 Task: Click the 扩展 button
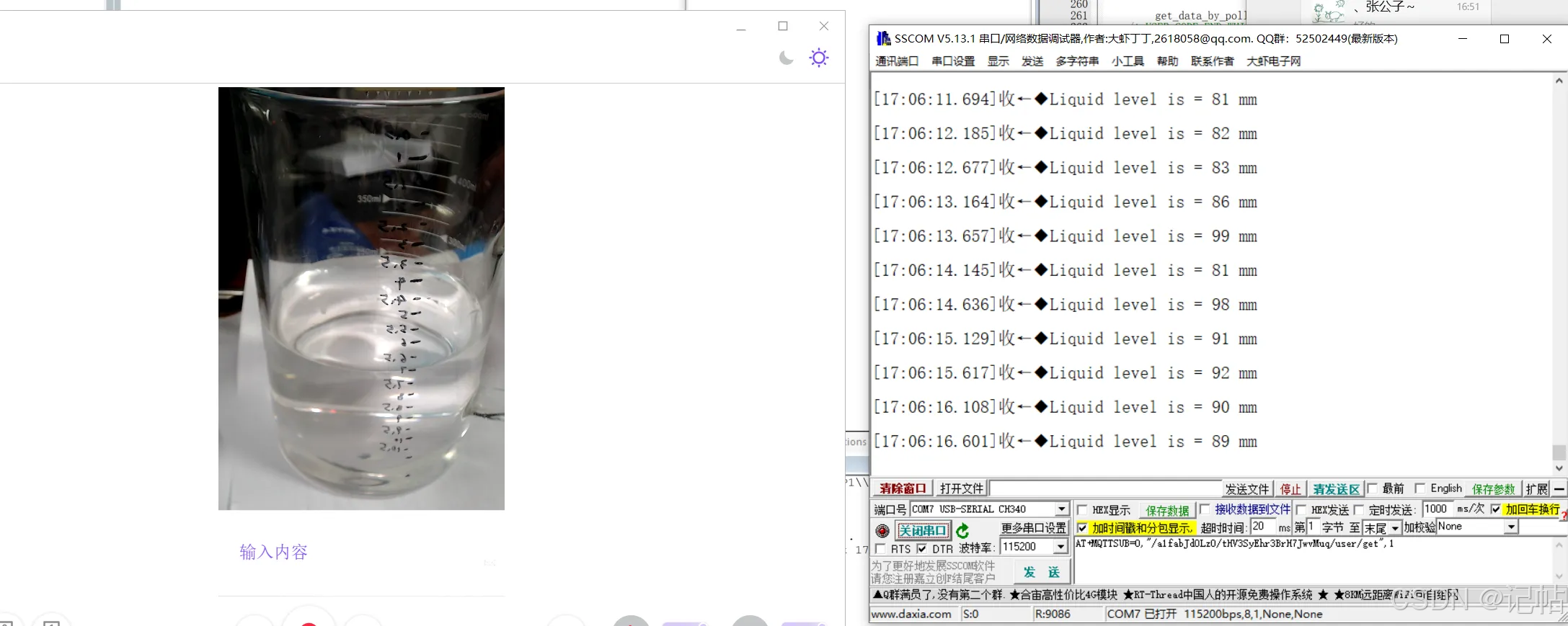[x=1536, y=490]
